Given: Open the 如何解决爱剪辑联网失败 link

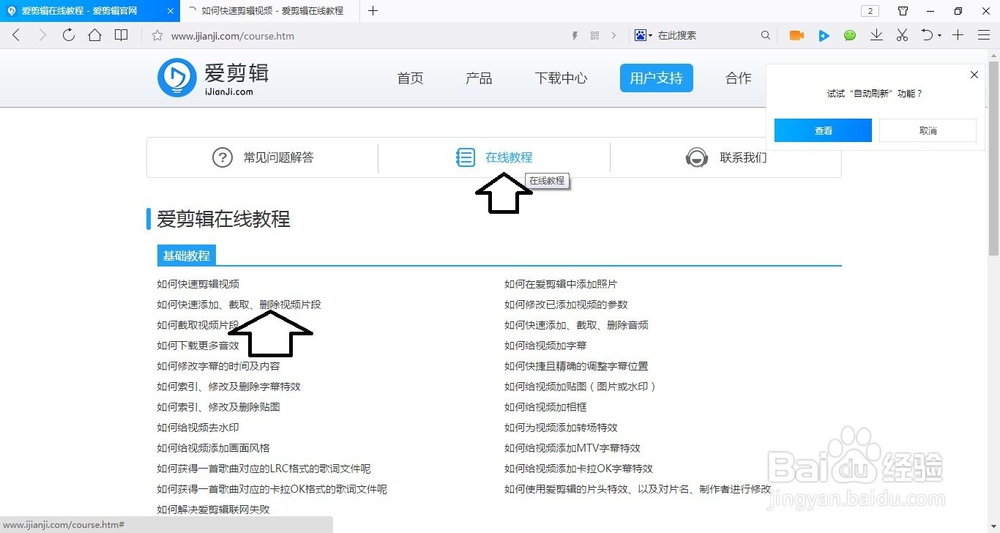Looking at the screenshot, I should [x=214, y=509].
